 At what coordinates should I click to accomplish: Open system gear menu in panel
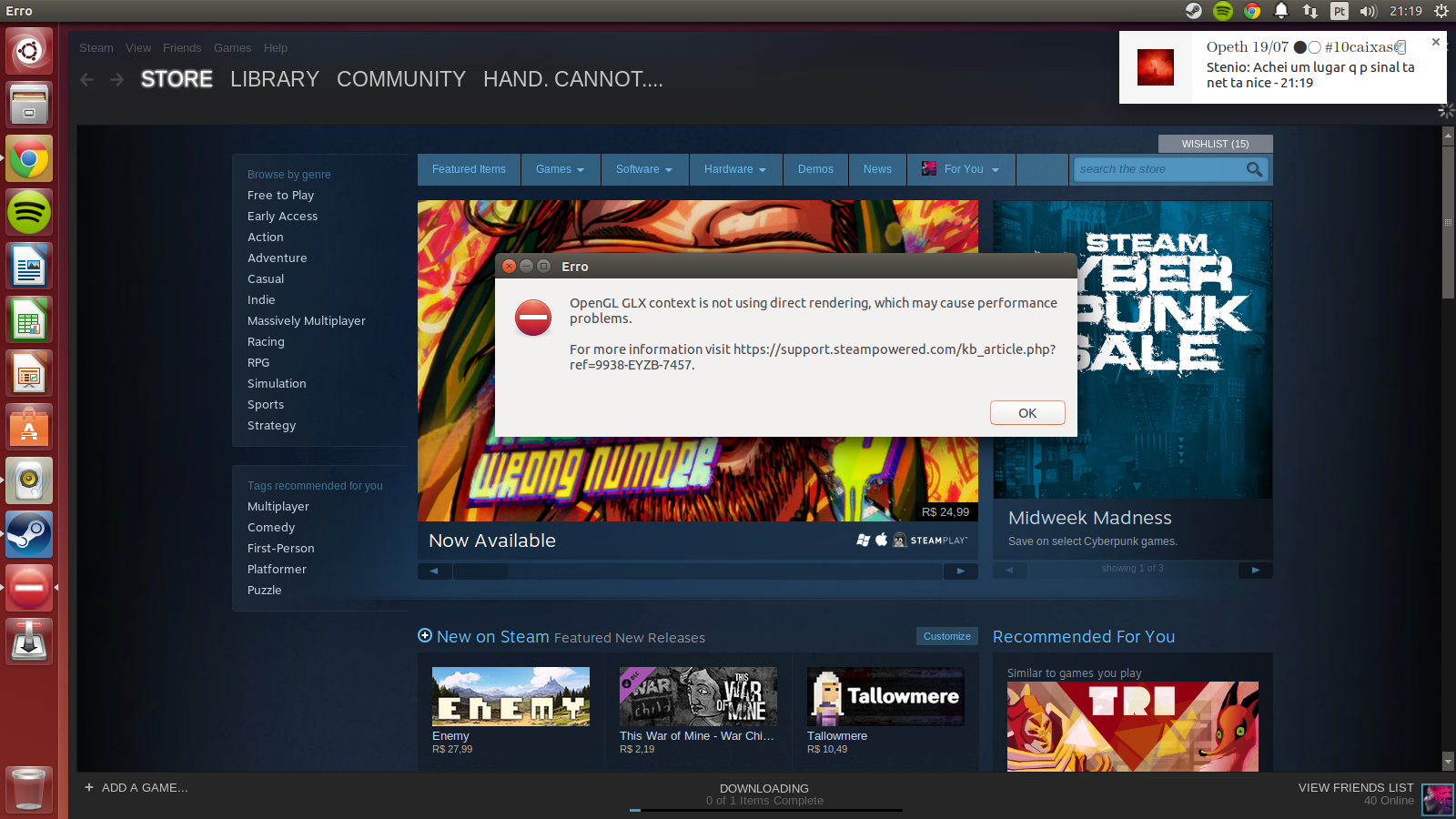[x=1441, y=11]
